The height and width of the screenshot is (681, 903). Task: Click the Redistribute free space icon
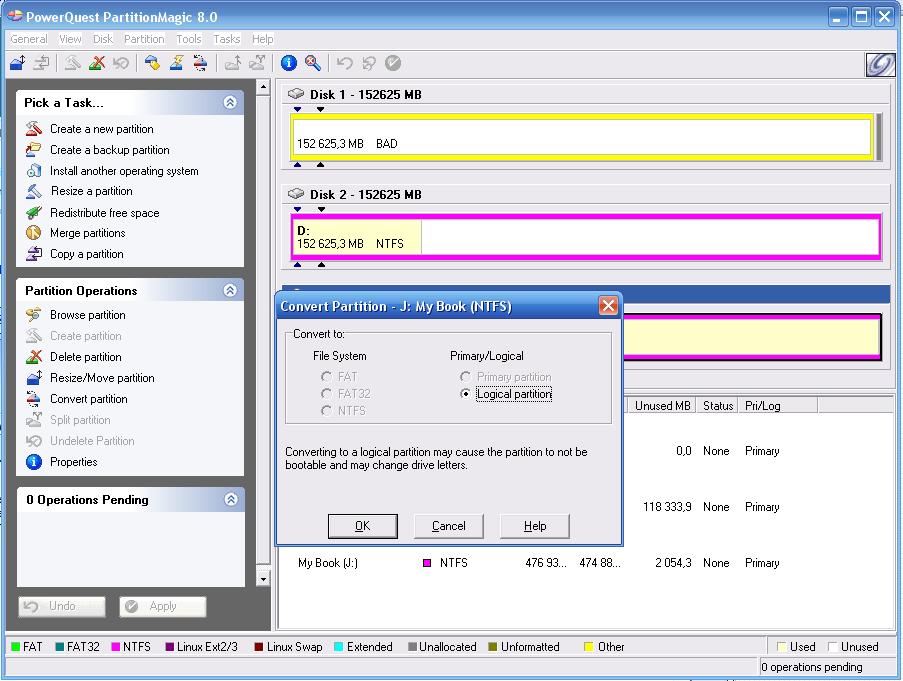click(34, 212)
